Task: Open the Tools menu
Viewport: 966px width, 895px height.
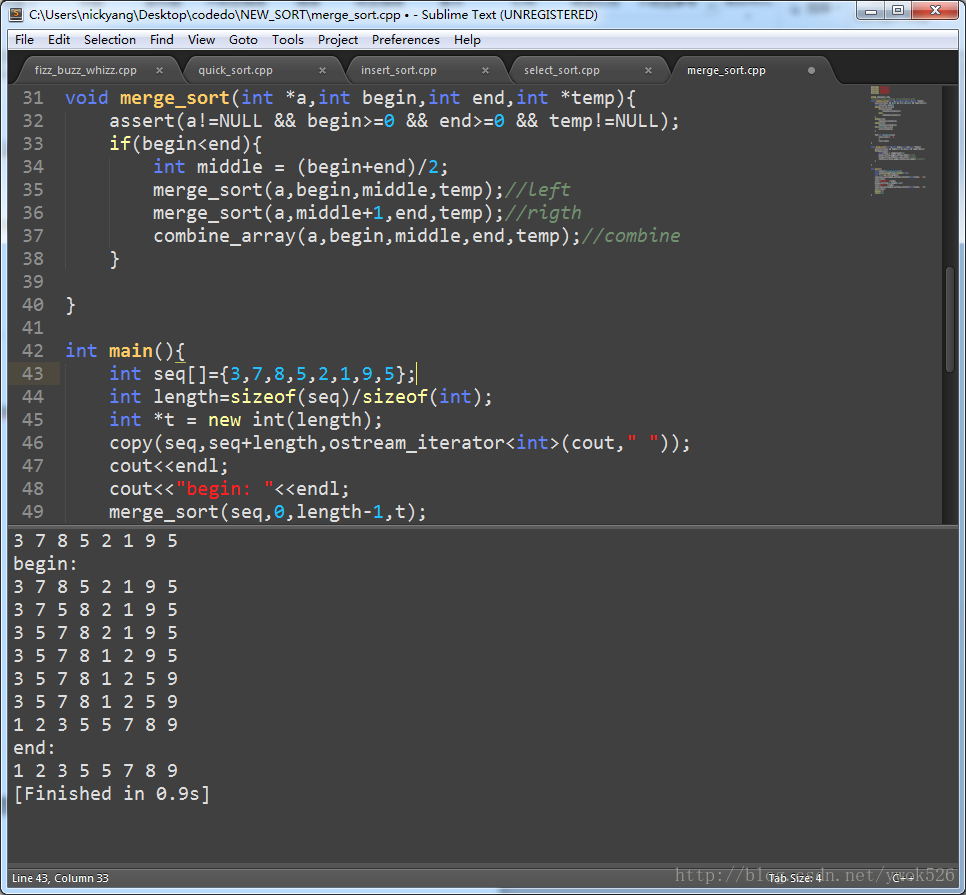Action: (x=288, y=39)
